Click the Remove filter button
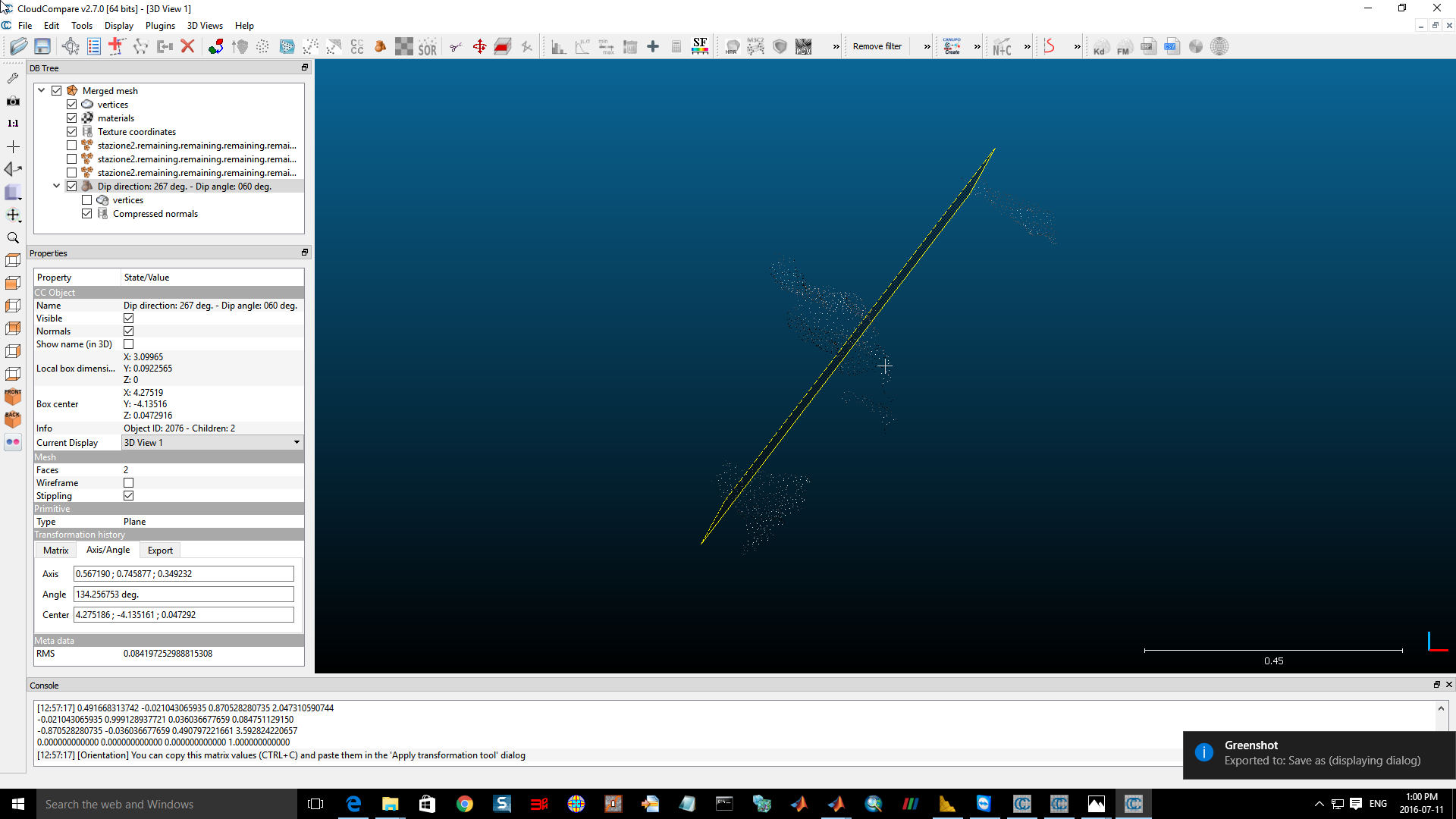The width and height of the screenshot is (1456, 819). click(x=877, y=47)
